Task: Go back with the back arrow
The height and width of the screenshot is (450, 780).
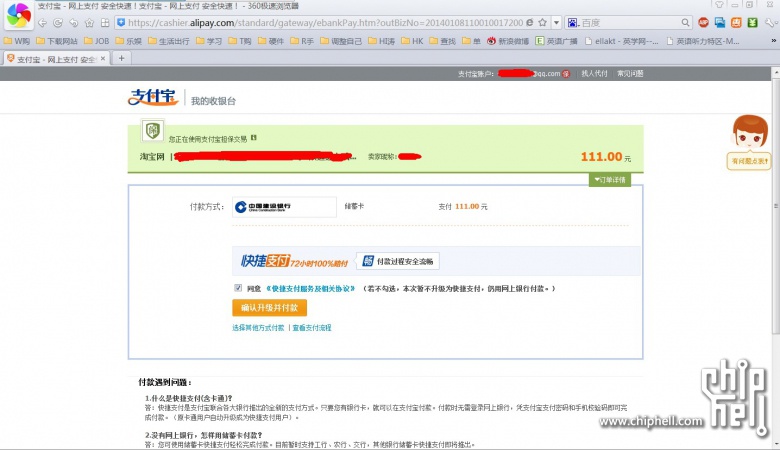Action: (43, 23)
